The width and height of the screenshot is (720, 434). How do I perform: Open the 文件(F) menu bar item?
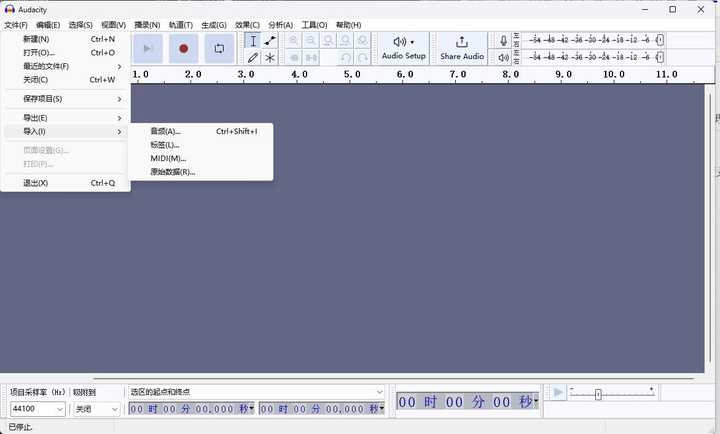[16, 25]
